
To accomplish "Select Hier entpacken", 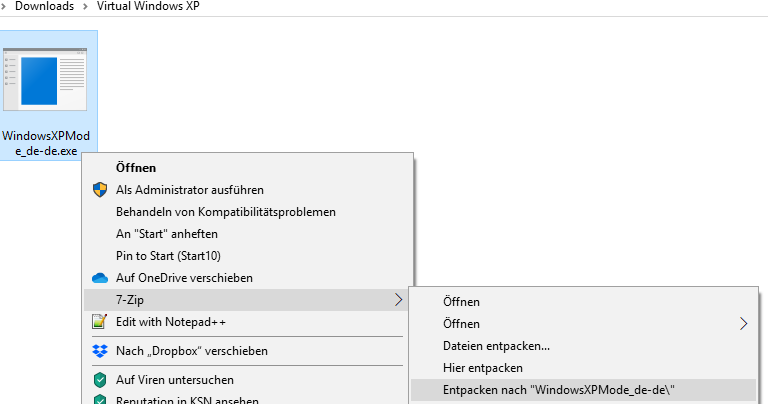I will [482, 368].
